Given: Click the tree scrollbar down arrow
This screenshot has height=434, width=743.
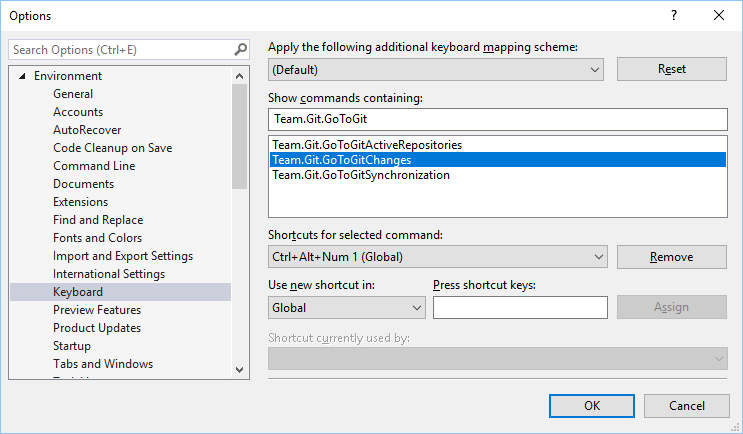Looking at the screenshot, I should click(239, 370).
